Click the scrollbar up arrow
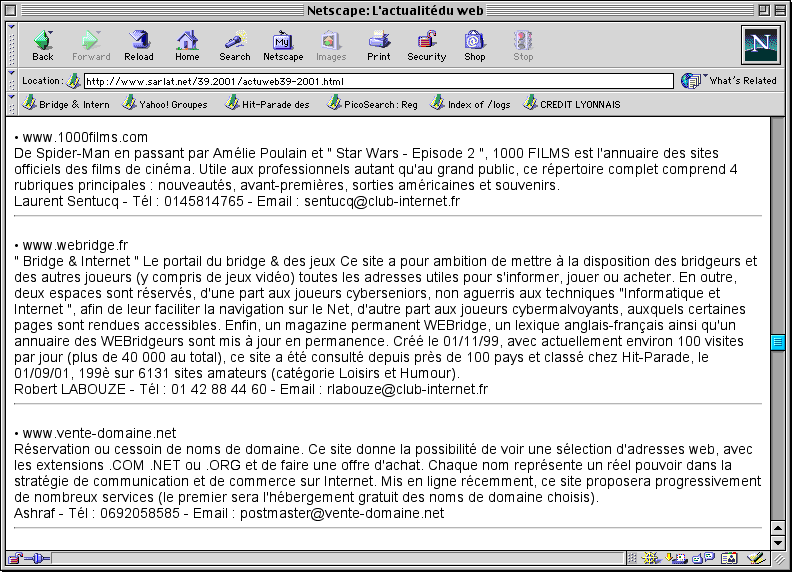Screen dimensions: 792x572 click(x=778, y=528)
